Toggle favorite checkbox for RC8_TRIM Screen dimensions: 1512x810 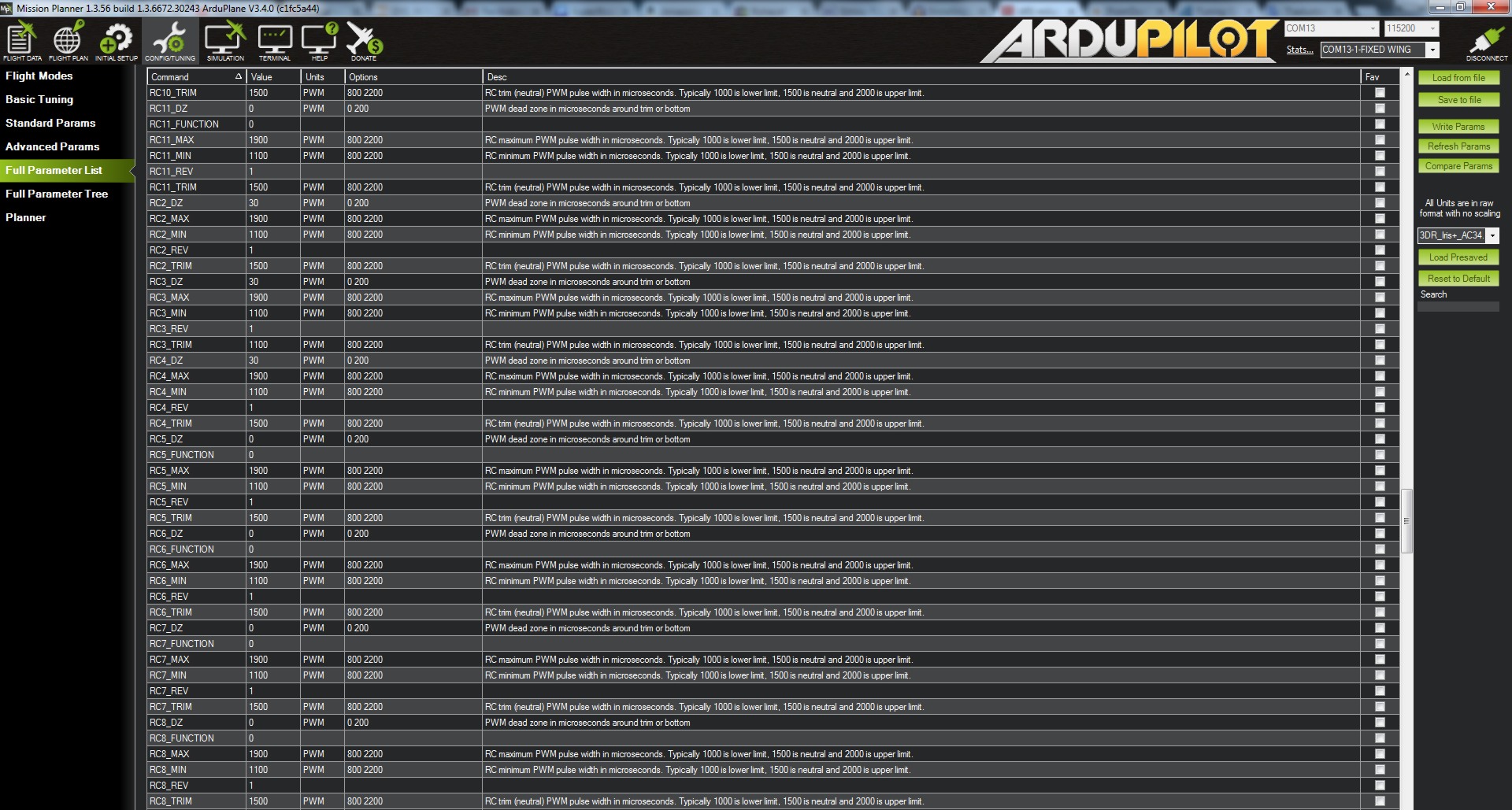(x=1379, y=801)
